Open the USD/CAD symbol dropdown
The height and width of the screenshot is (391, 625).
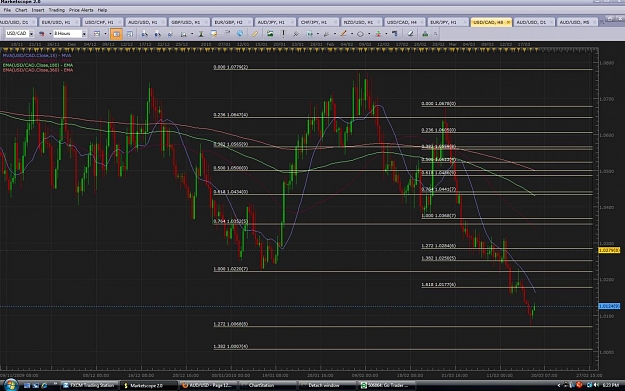pyautogui.click(x=31, y=34)
